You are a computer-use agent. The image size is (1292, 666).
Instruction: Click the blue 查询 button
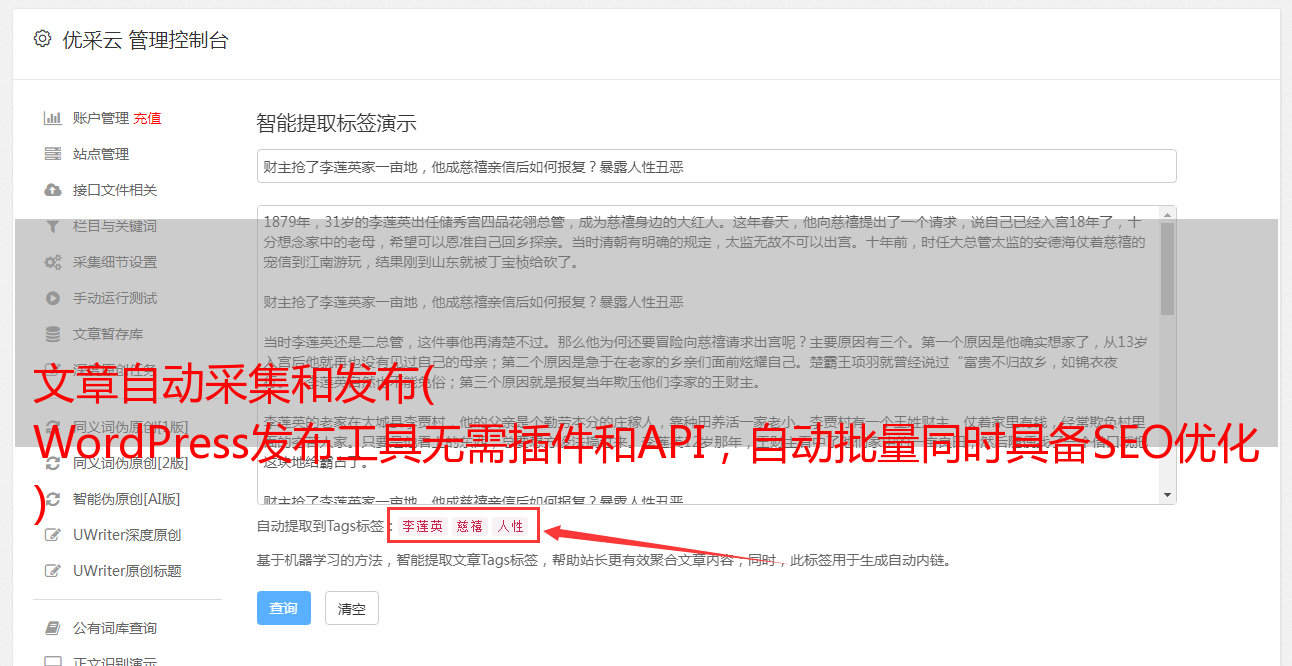[x=284, y=608]
